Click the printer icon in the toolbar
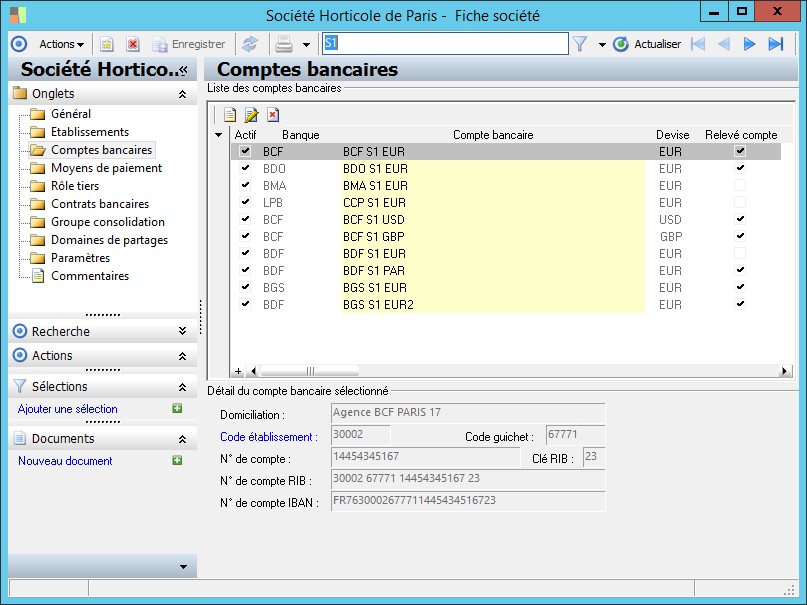 [284, 44]
